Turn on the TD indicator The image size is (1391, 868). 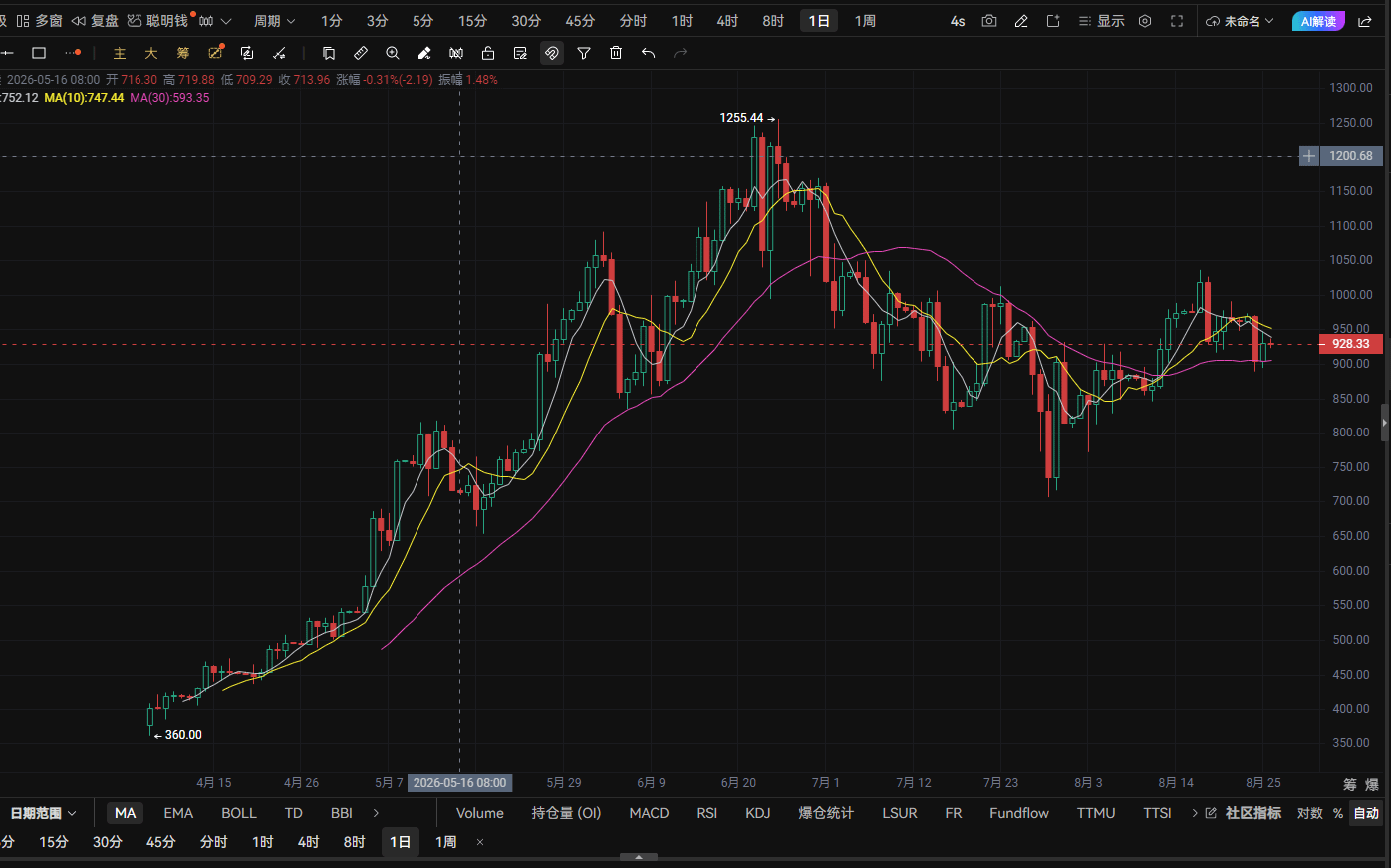coord(293,813)
